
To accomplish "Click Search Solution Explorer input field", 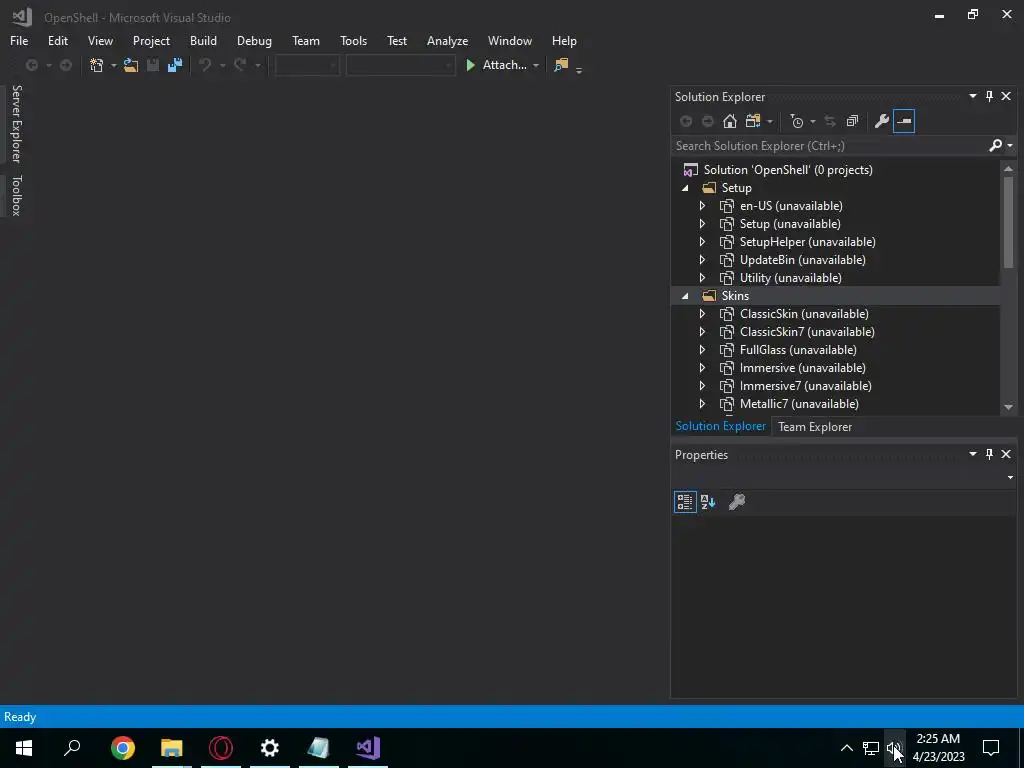I will tap(829, 146).
